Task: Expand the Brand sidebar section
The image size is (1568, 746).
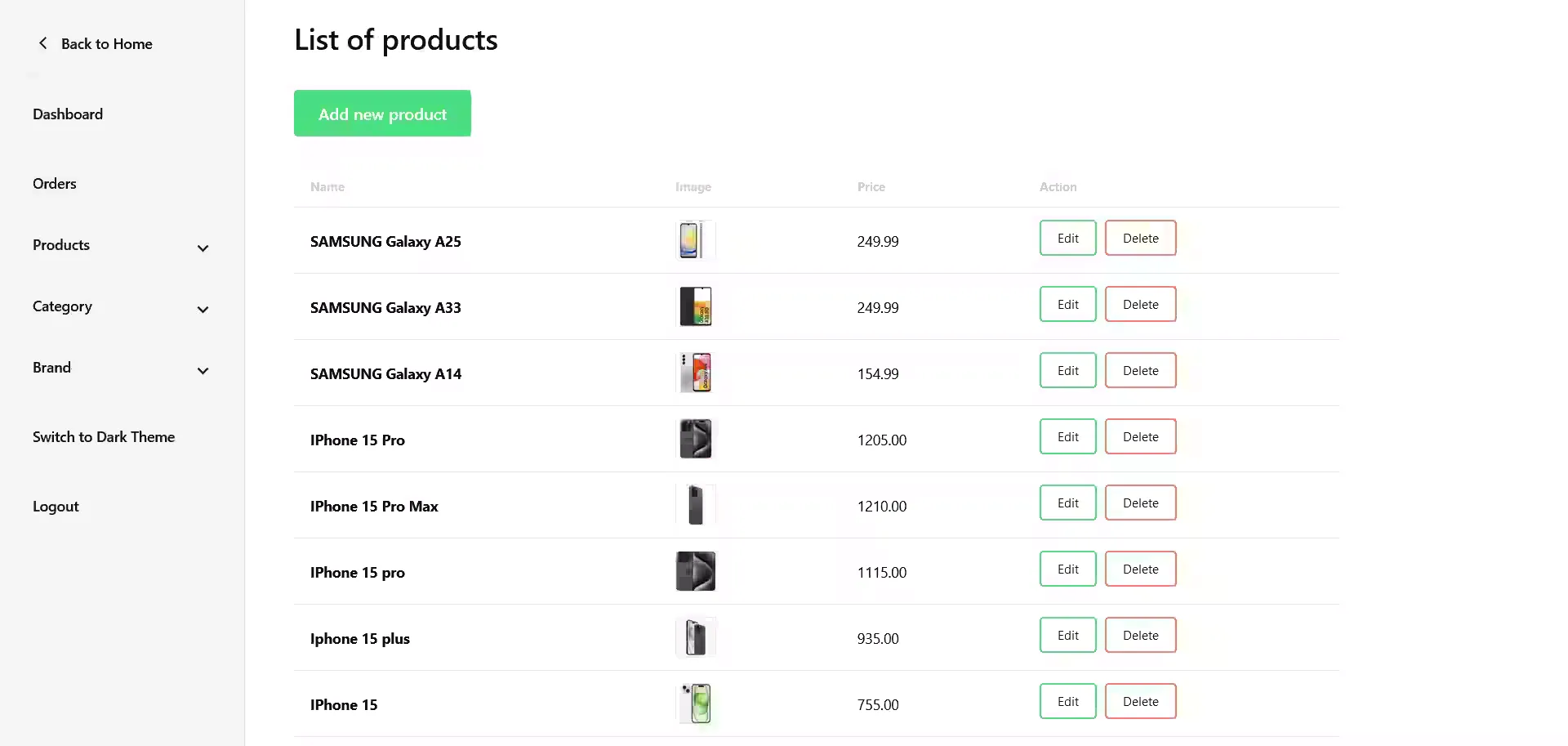Action: (203, 370)
